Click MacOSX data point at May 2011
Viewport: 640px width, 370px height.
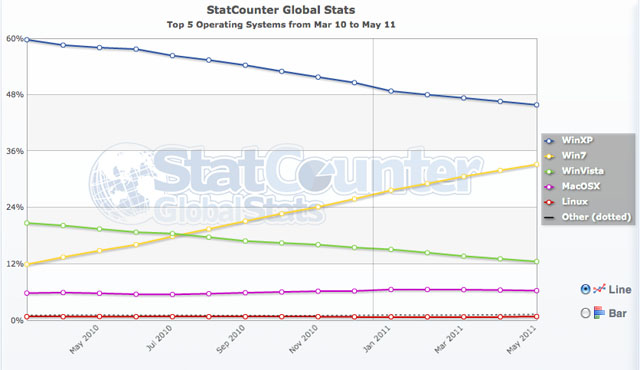pos(536,290)
